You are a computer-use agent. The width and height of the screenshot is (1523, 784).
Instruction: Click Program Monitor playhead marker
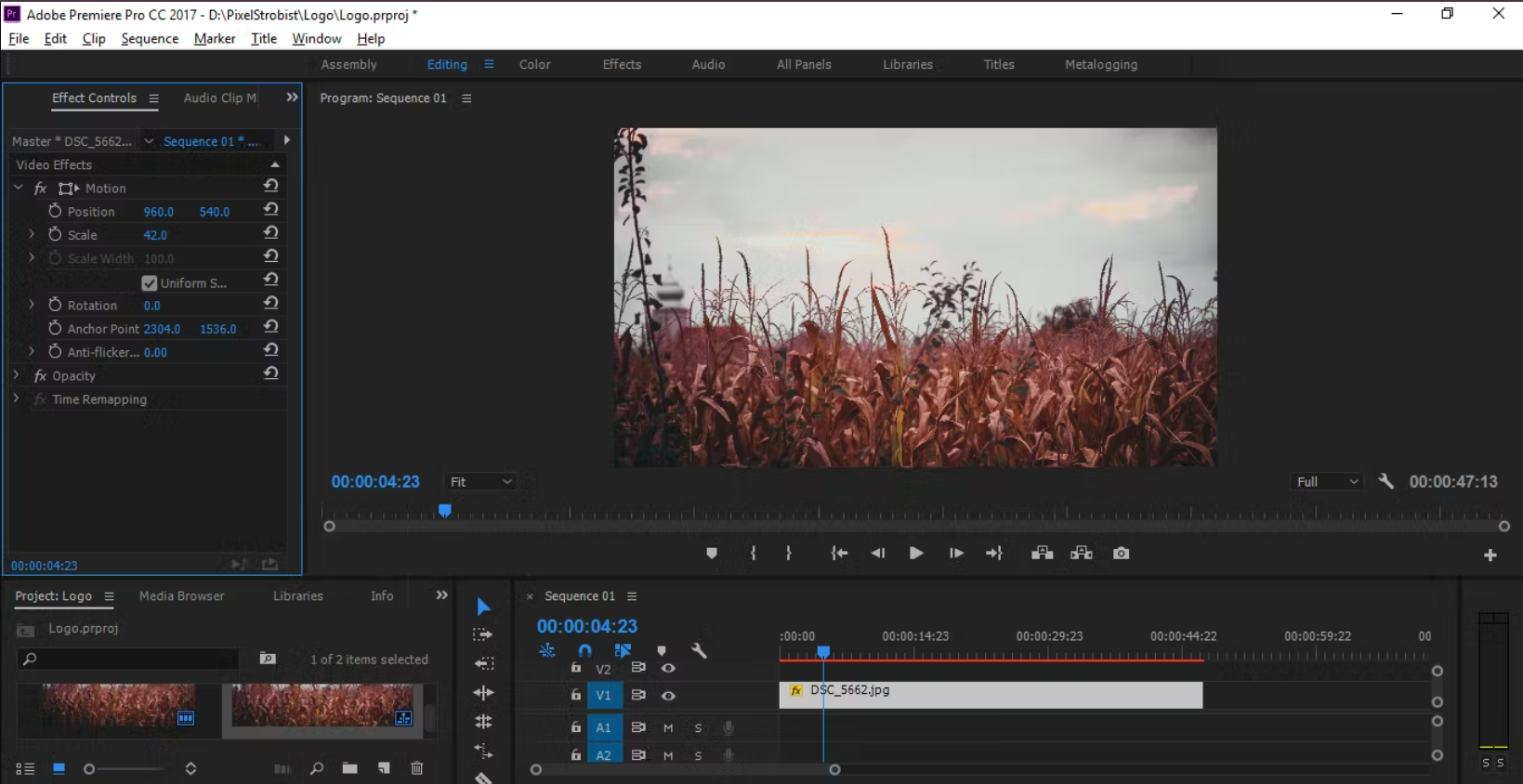click(445, 510)
